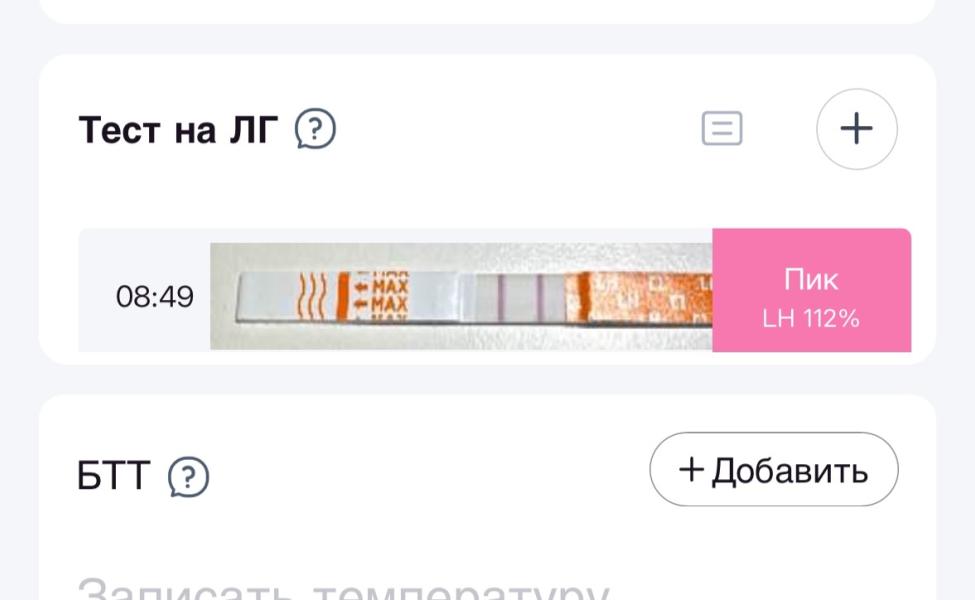Tap the Добавить button for БТТ
Viewport: 975px width, 600px height.
[x=774, y=469]
